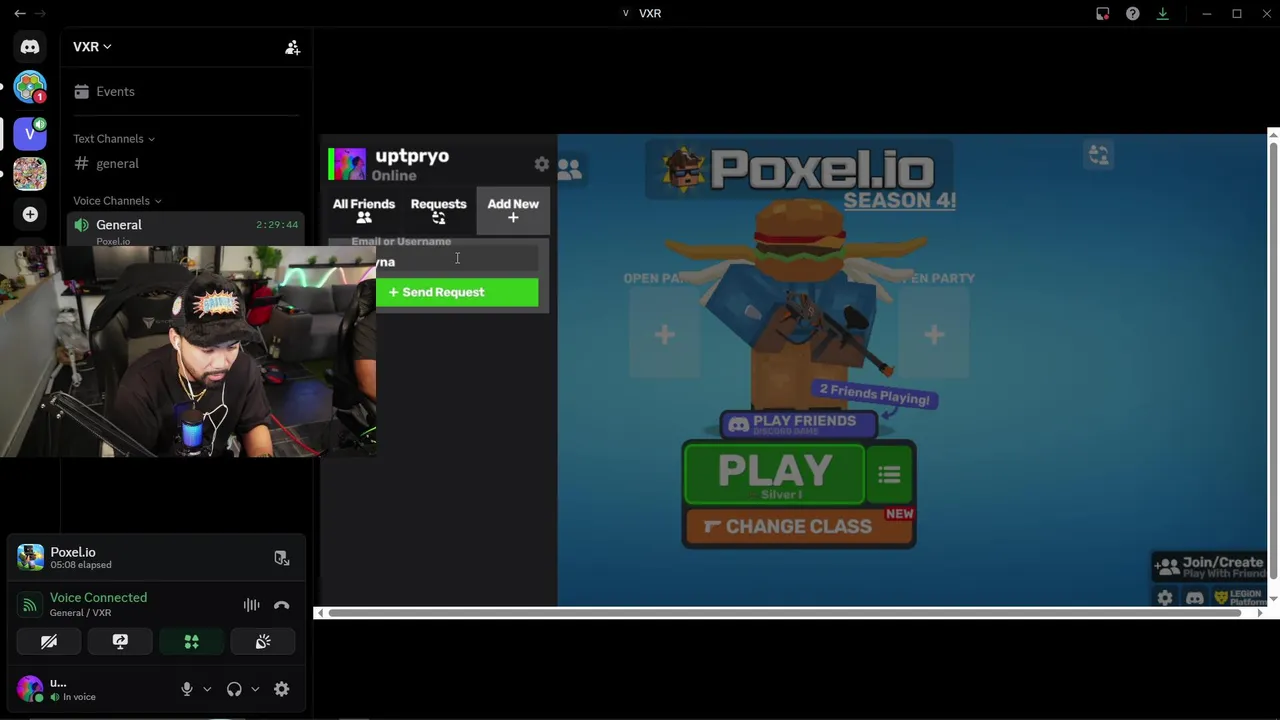Click the webcam video thumbnail
Screen dimensions: 1280x720
click(x=188, y=350)
